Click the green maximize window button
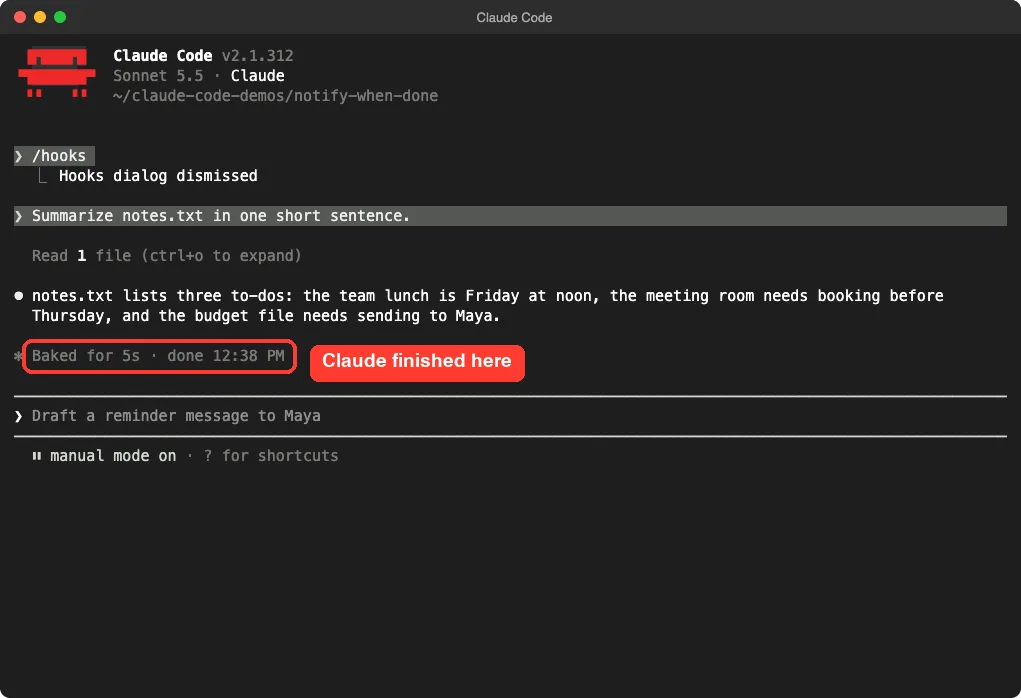1021x698 pixels. click(60, 17)
